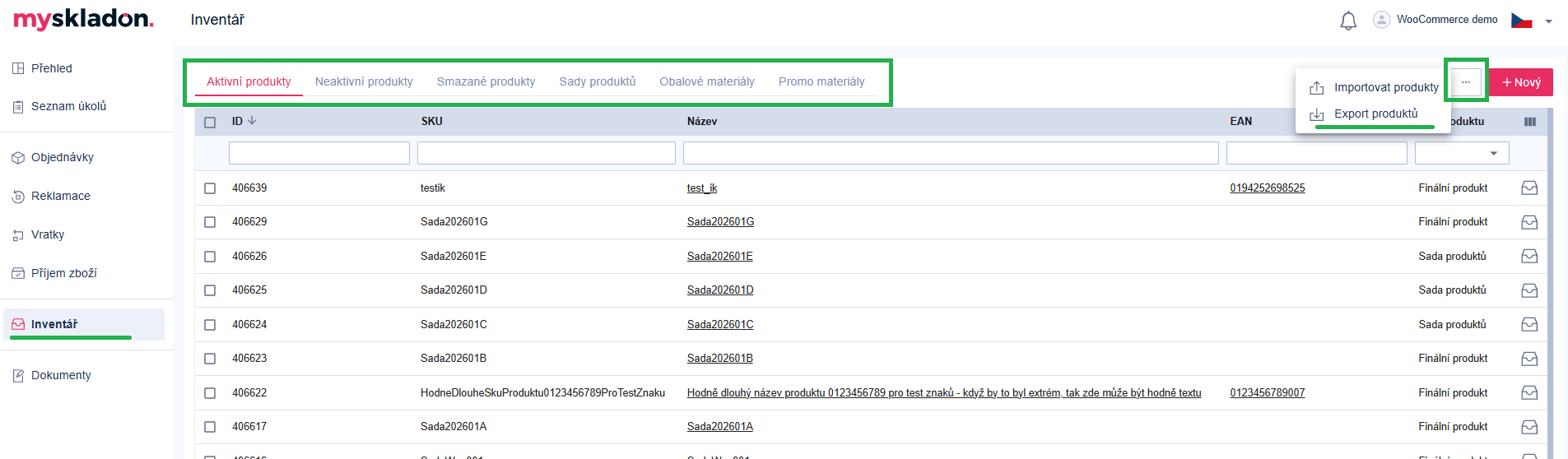Switch to Smazané produkty tab
Image resolution: width=1568 pixels, height=459 pixels.
(x=486, y=81)
